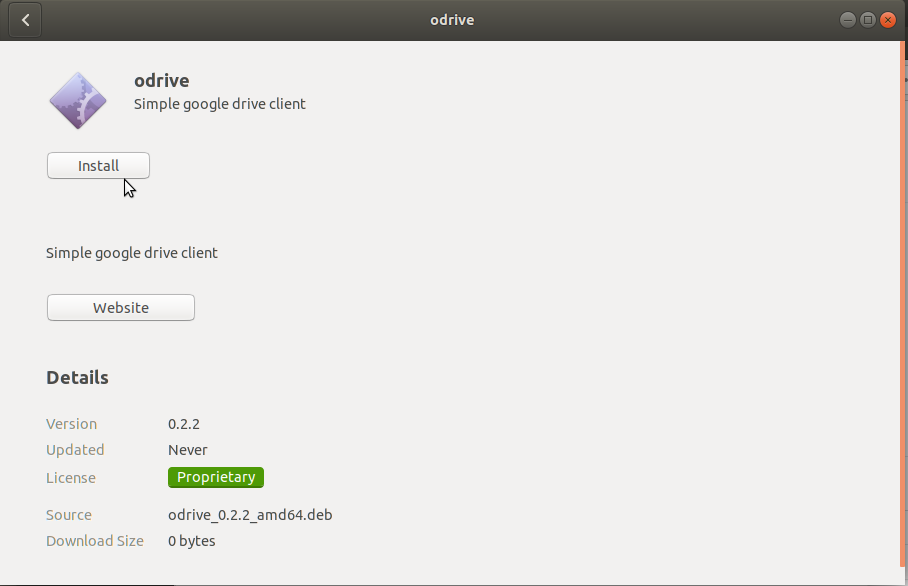Maximize the odrive software window

[x=867, y=20]
